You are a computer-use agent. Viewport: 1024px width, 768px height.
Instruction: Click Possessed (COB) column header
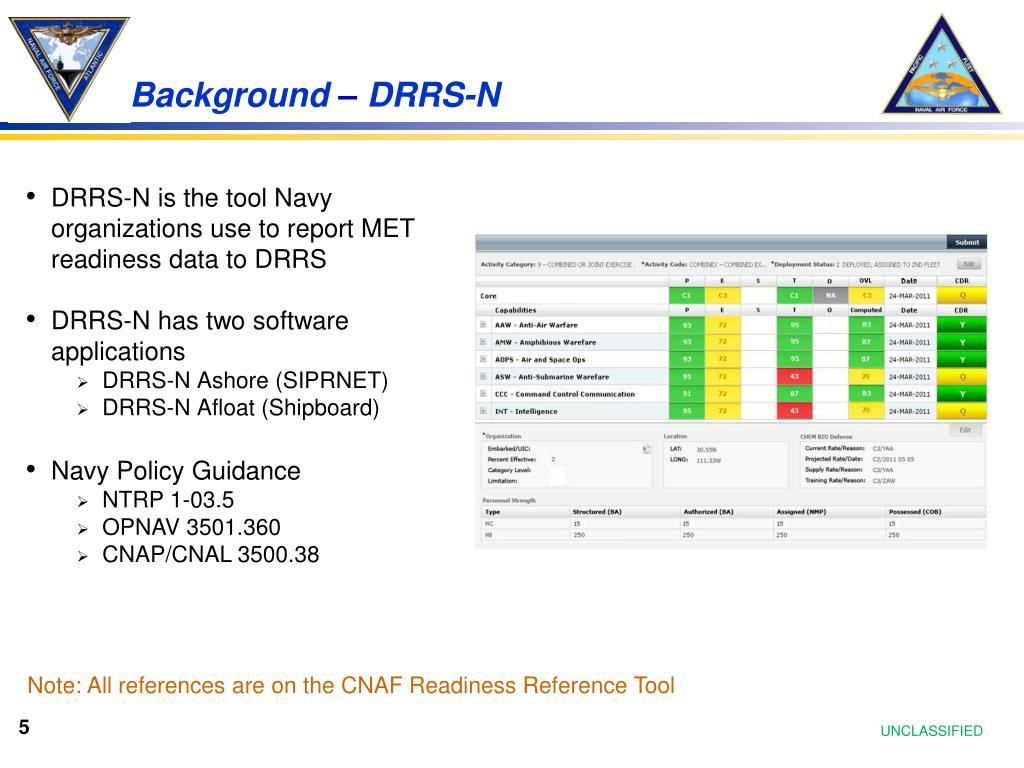coord(915,512)
